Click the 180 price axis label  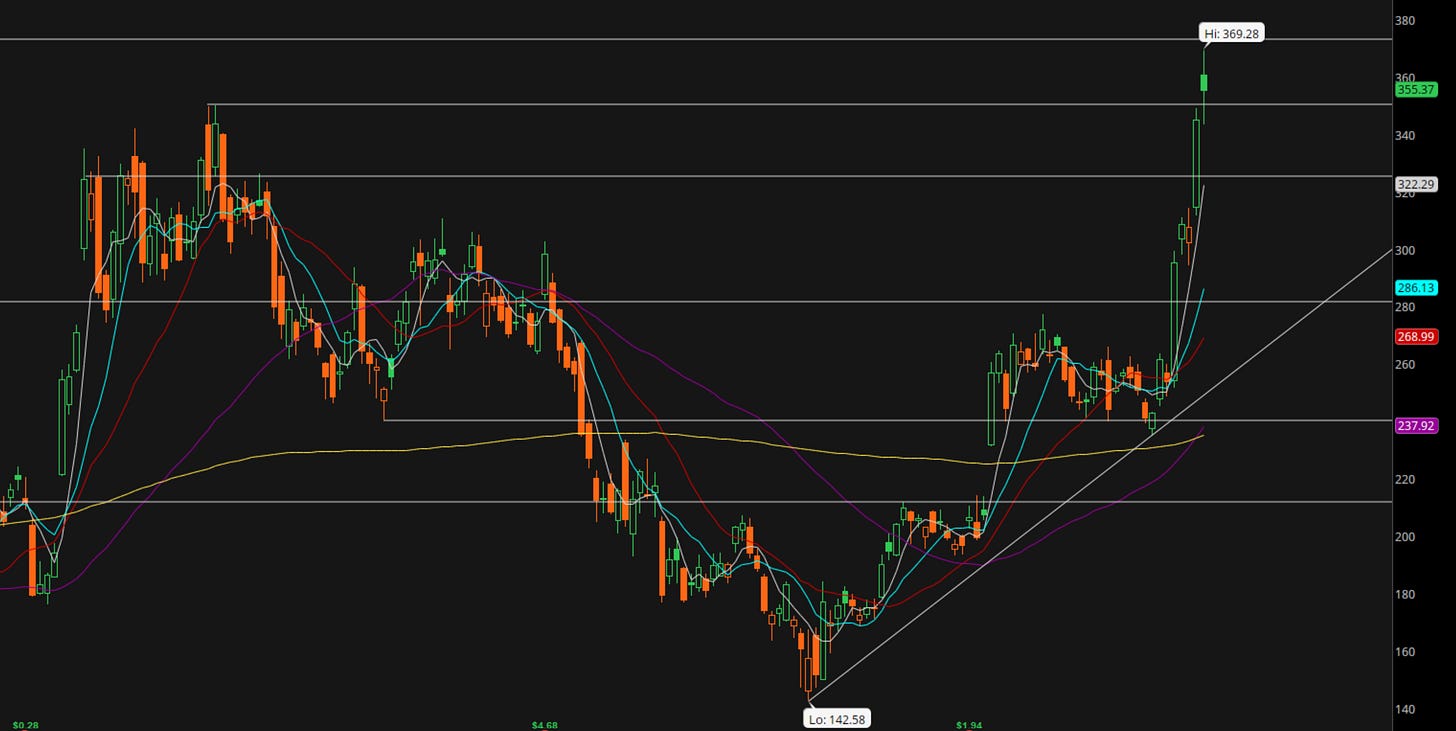(x=1405, y=594)
